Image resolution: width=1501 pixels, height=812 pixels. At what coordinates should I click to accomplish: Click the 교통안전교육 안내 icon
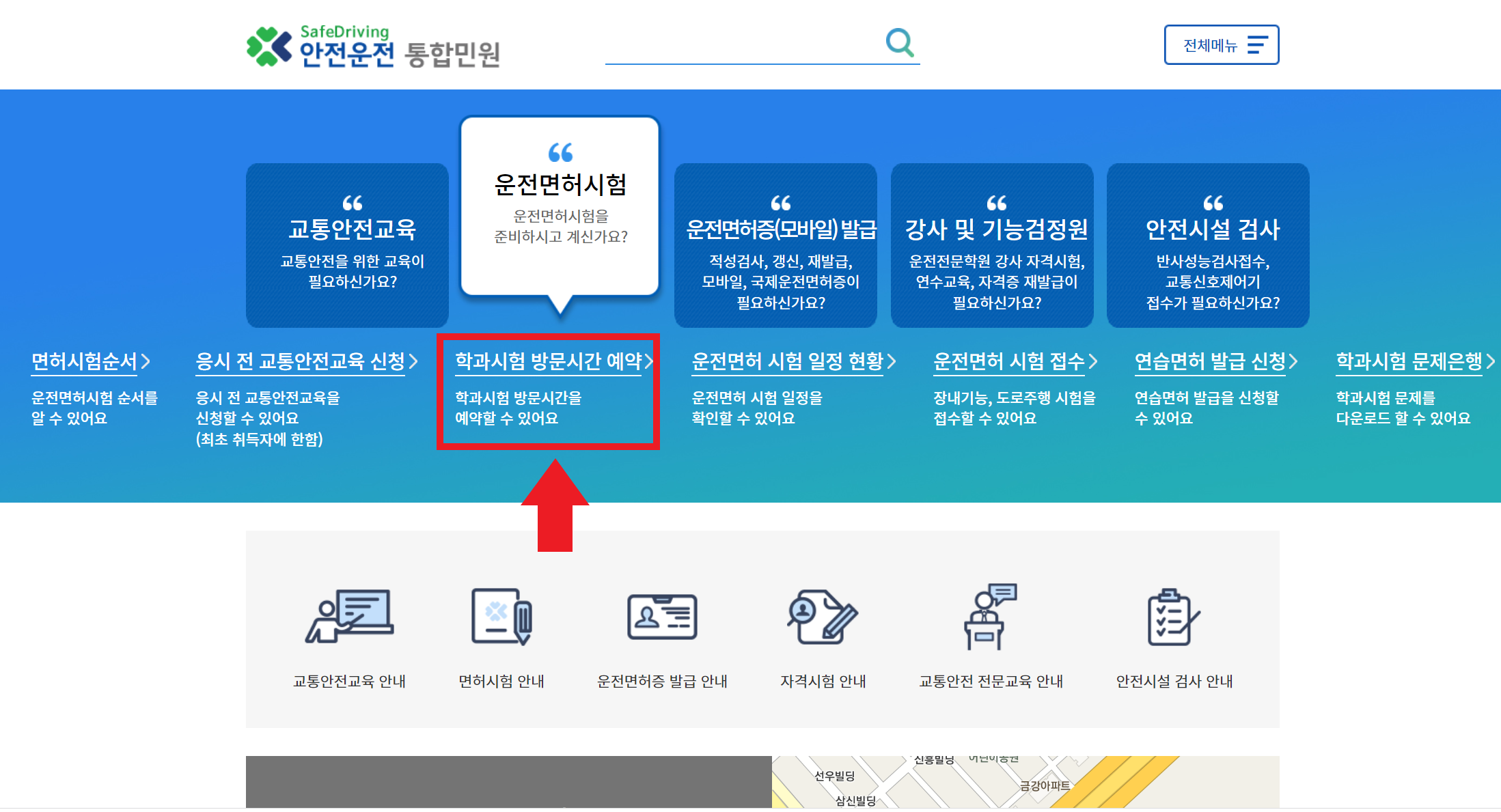(349, 617)
